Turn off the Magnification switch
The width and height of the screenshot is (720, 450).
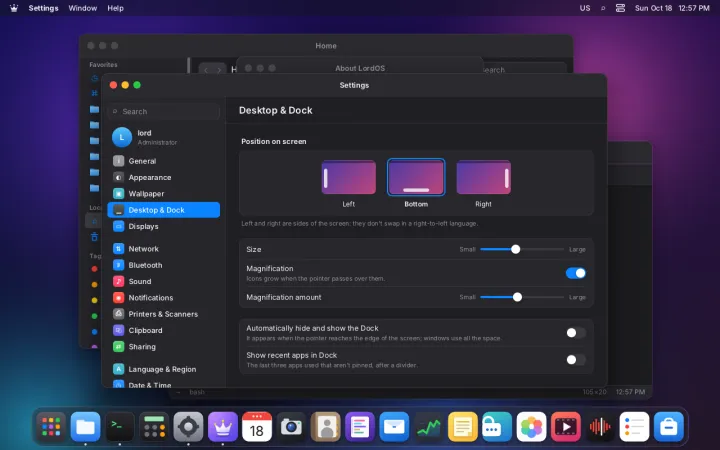tap(576, 273)
